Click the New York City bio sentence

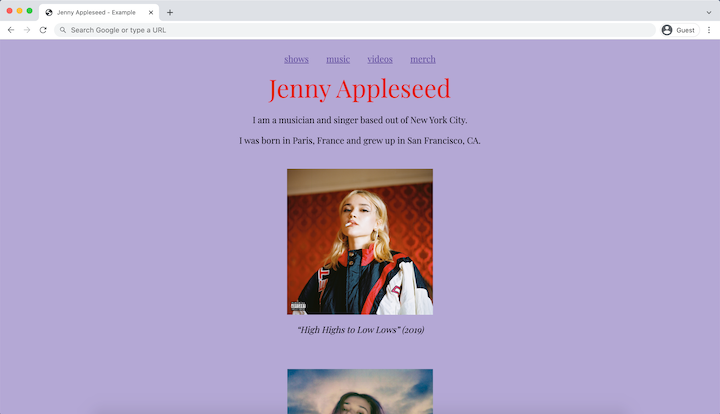tap(360, 120)
